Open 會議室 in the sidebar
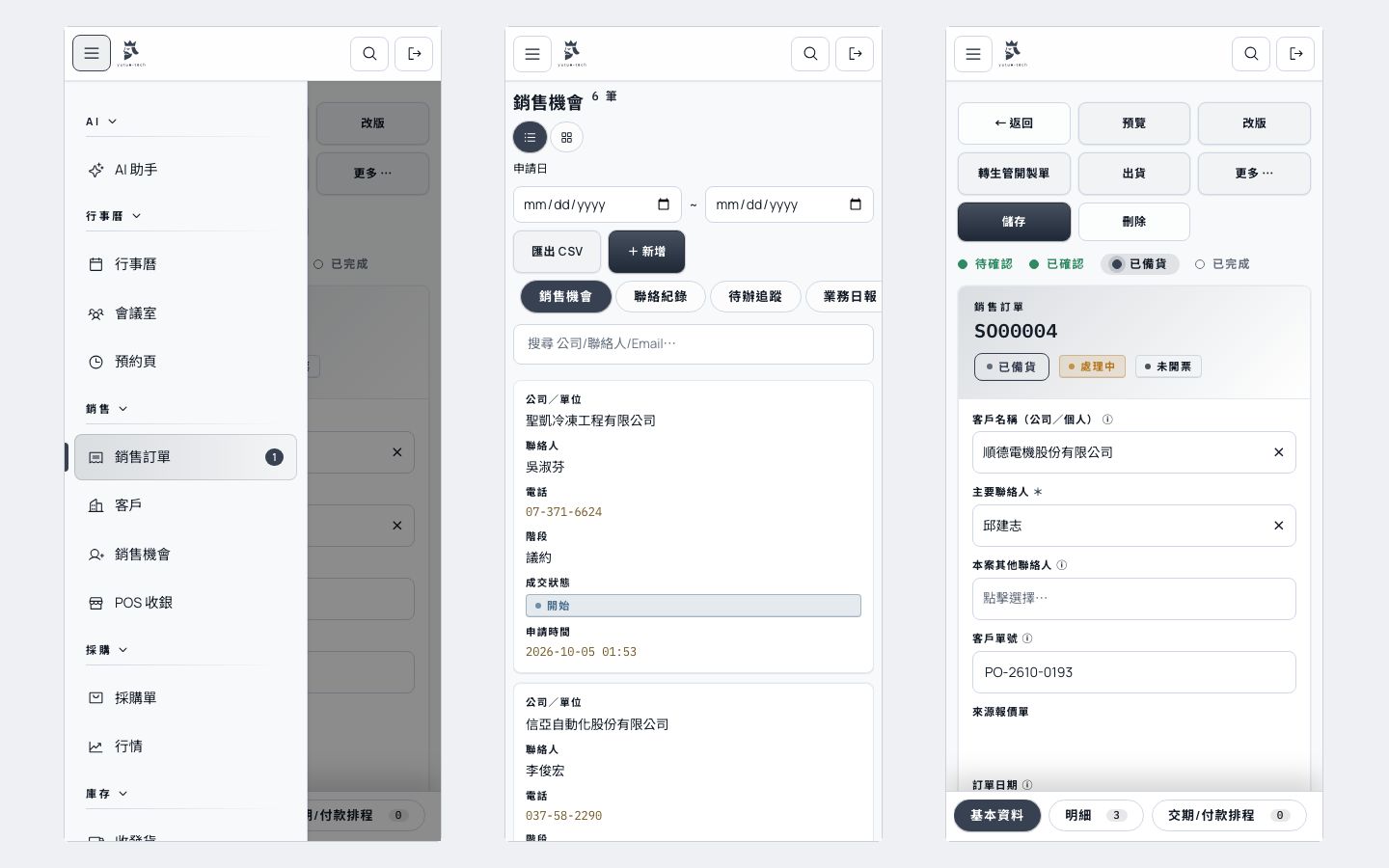This screenshot has height=868, width=1389. coord(185,313)
